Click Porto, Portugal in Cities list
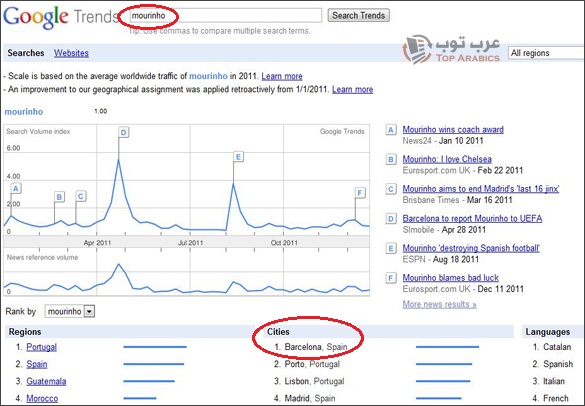 click(x=312, y=364)
